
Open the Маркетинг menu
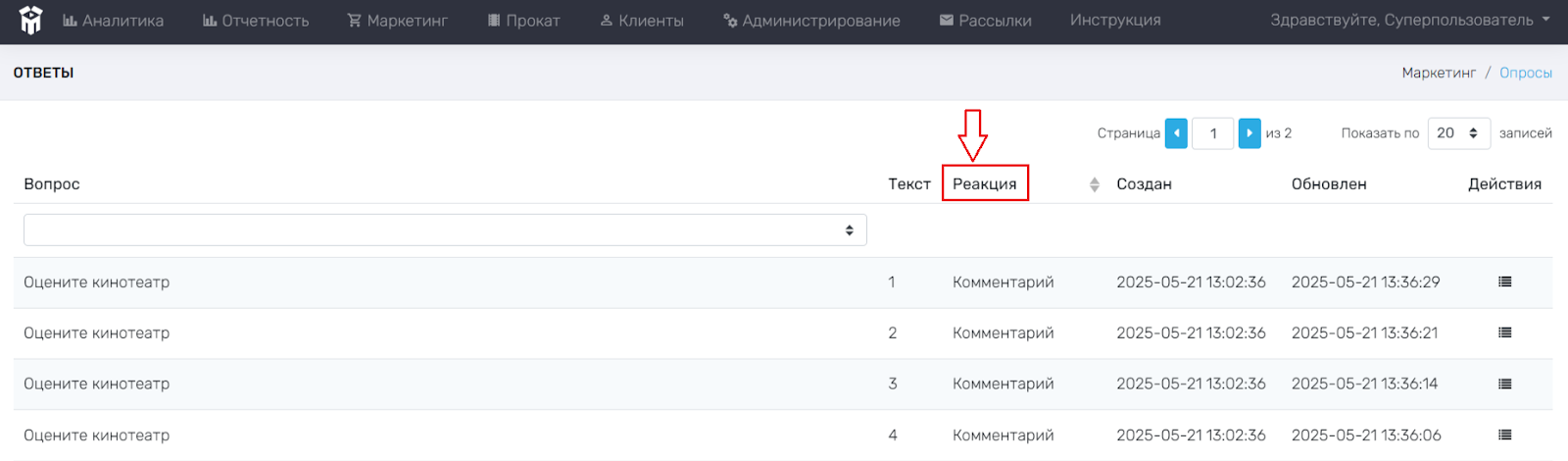398,21
